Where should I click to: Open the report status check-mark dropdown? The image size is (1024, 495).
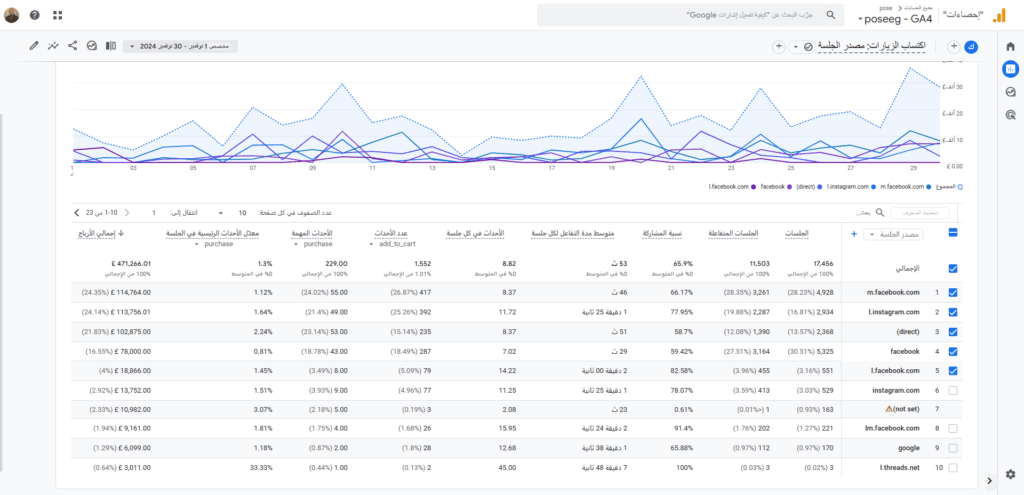point(801,46)
